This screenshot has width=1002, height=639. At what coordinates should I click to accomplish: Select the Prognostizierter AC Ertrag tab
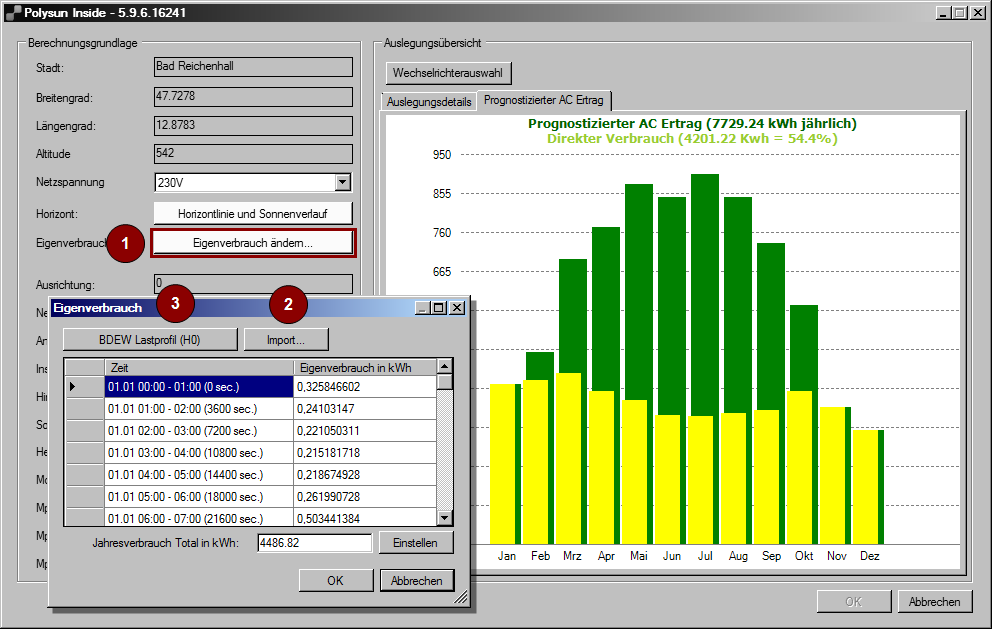point(544,100)
